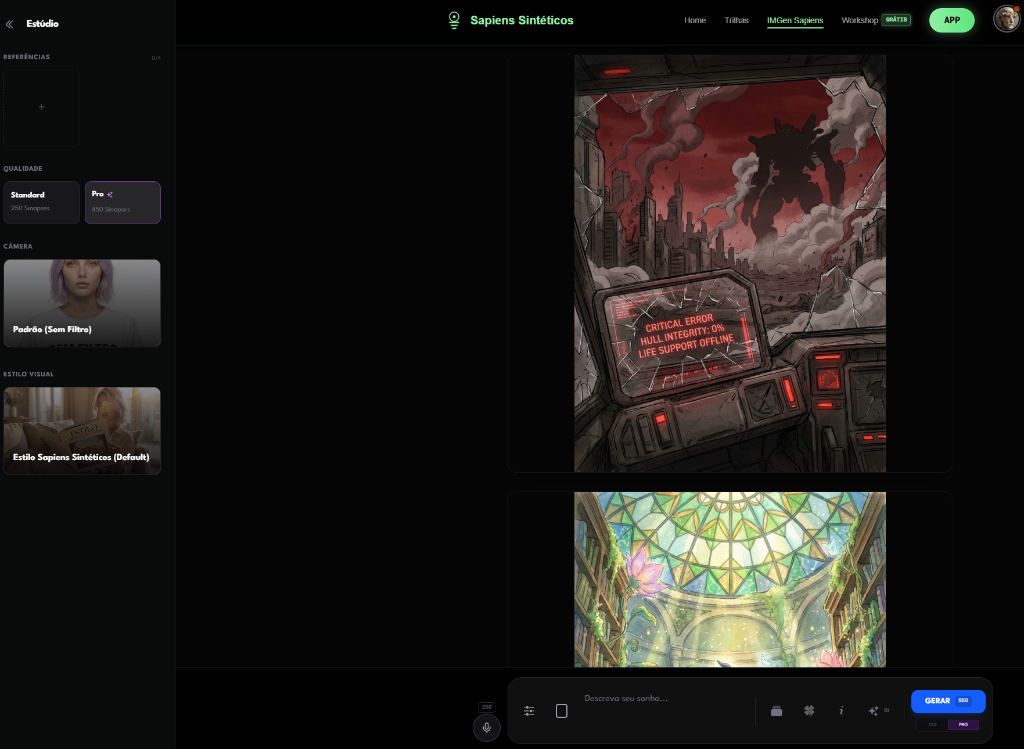Open the Padrão (Sem Filtro) camera selector
Screen dimensions: 1024x749
coord(82,303)
